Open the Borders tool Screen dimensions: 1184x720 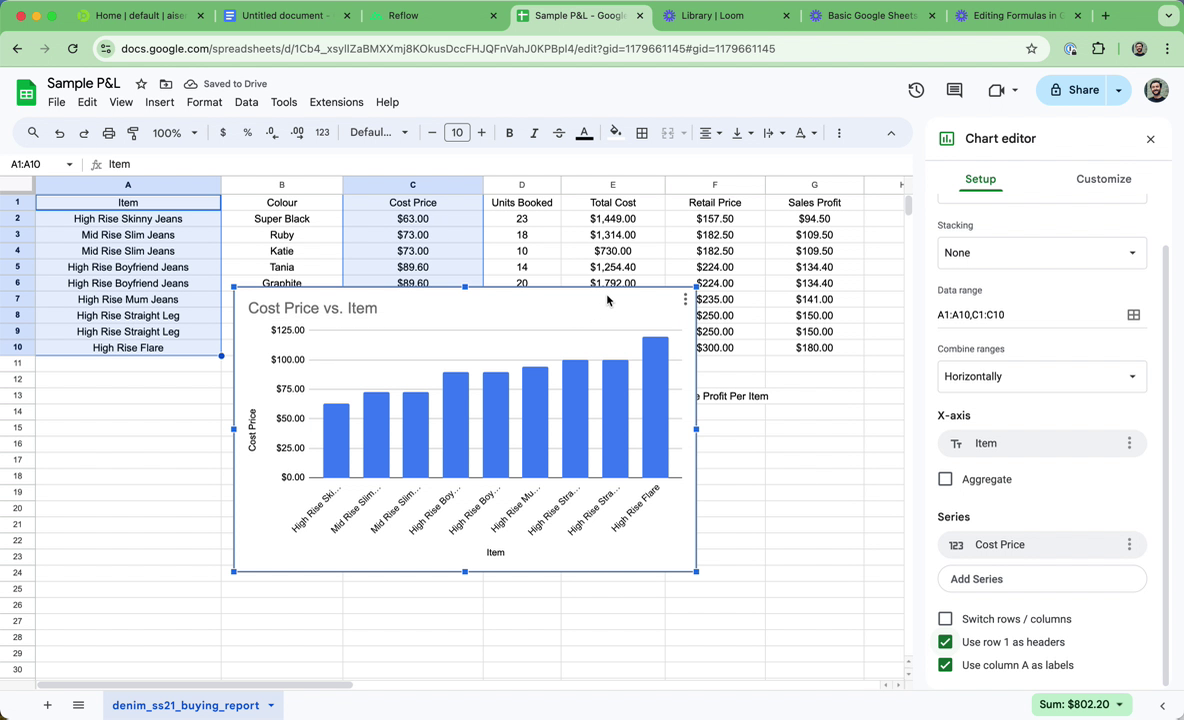[x=642, y=133]
